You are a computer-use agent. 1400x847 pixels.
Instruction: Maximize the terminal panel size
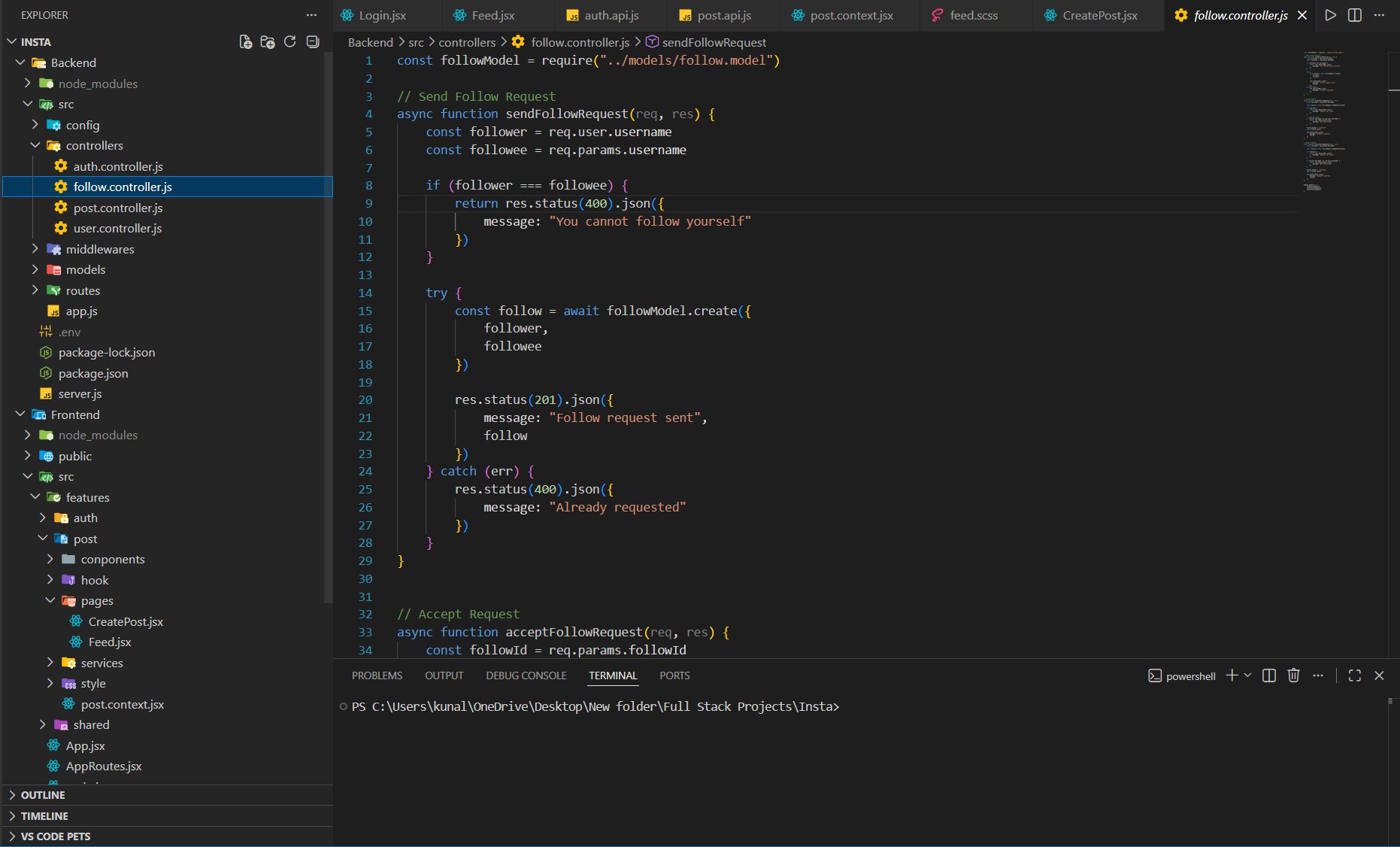(x=1354, y=675)
